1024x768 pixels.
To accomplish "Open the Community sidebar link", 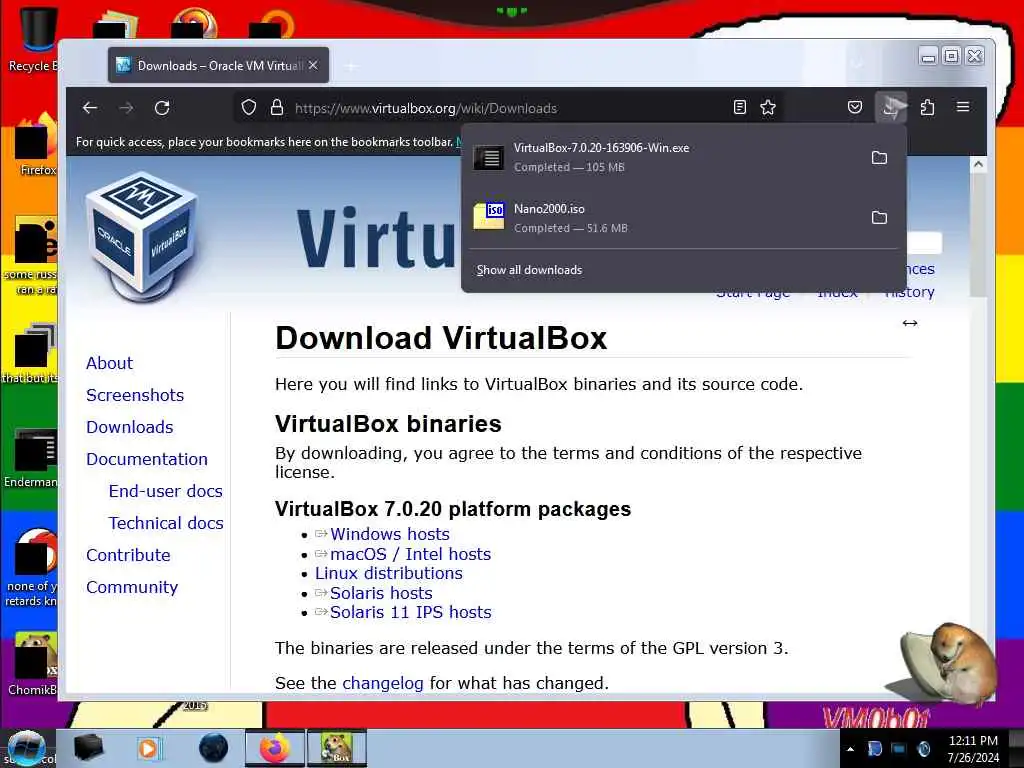I will click(x=132, y=587).
